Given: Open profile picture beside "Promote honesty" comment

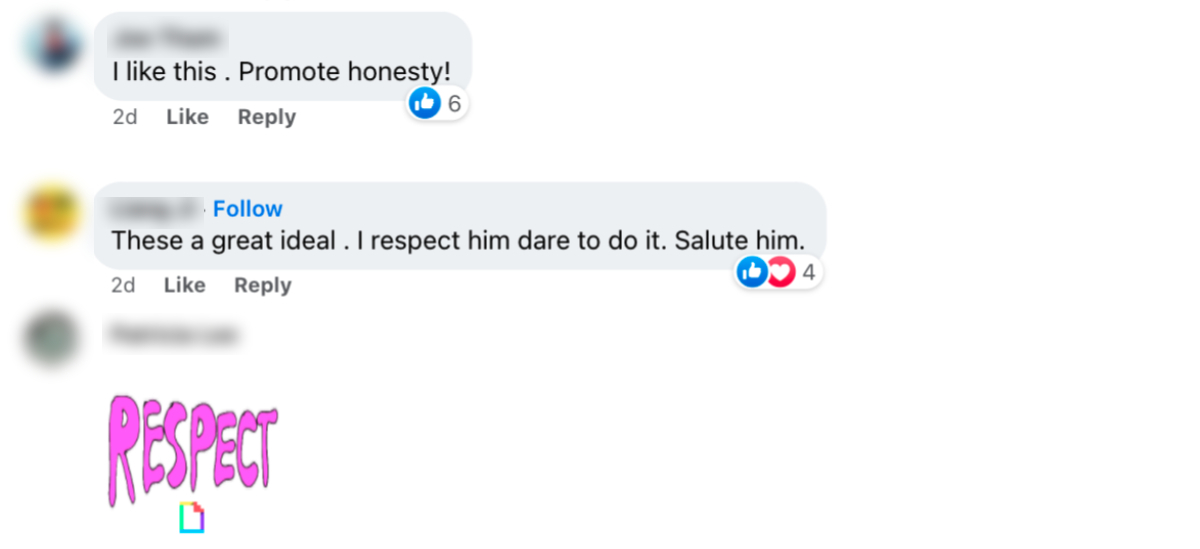Looking at the screenshot, I should 53,45.
